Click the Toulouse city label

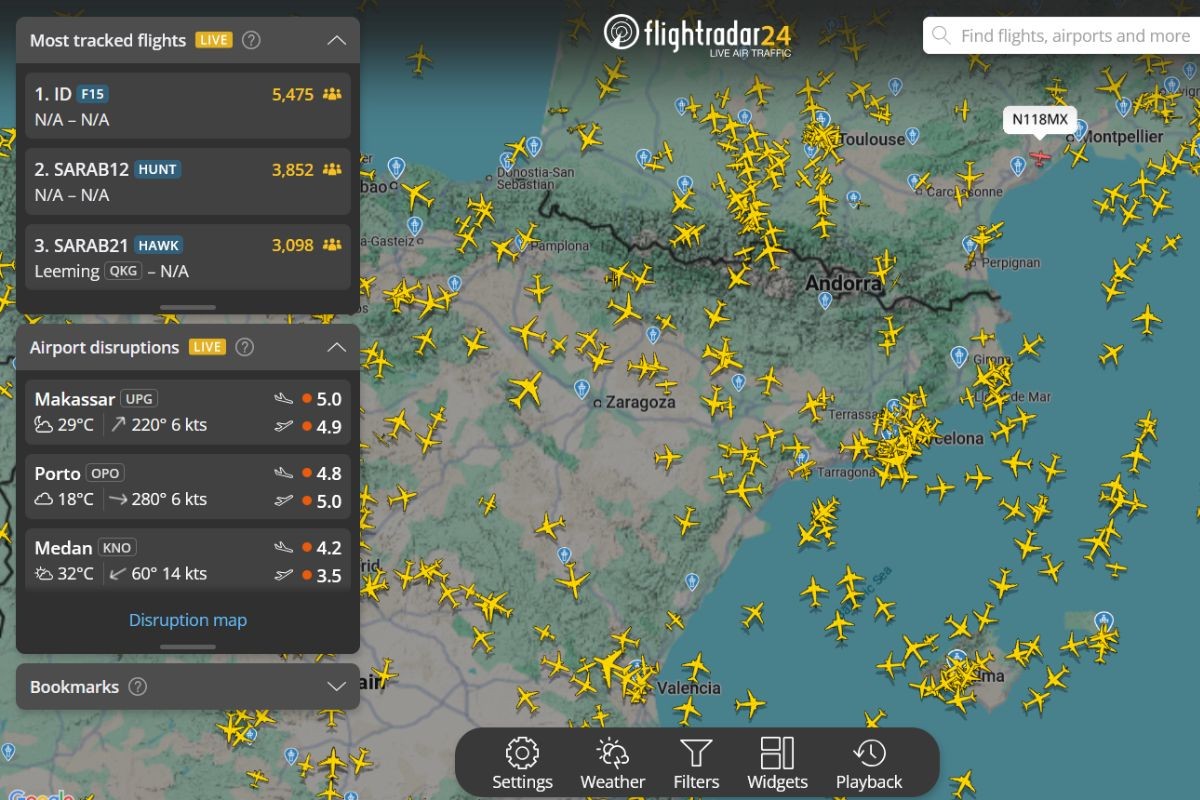point(871,139)
